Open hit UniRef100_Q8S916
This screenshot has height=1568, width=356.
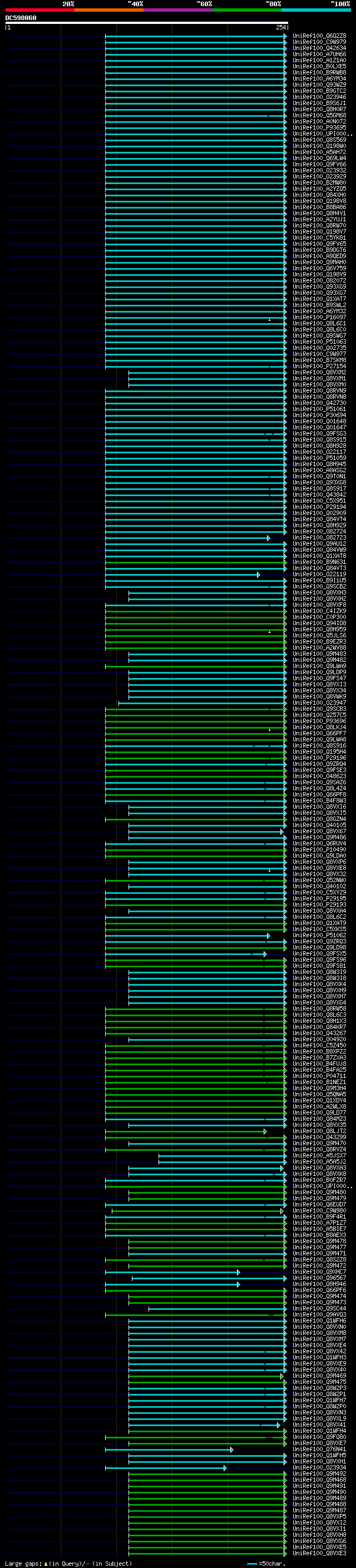tap(319, 746)
